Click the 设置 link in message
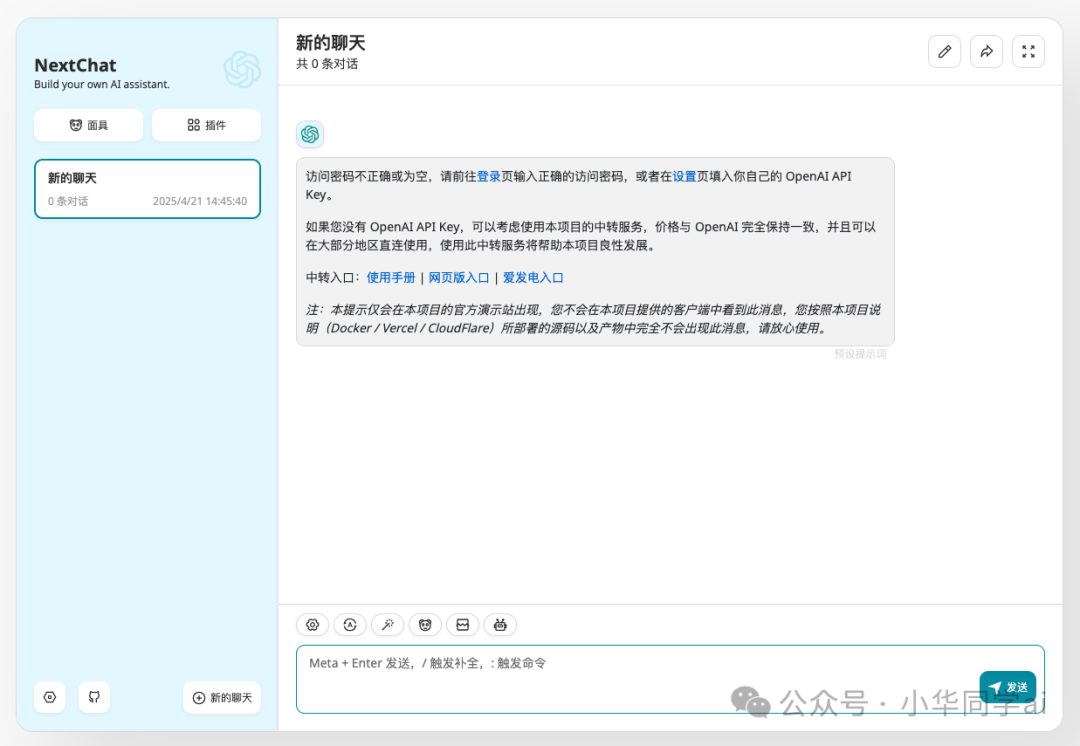This screenshot has height=746, width=1080. pos(684,176)
